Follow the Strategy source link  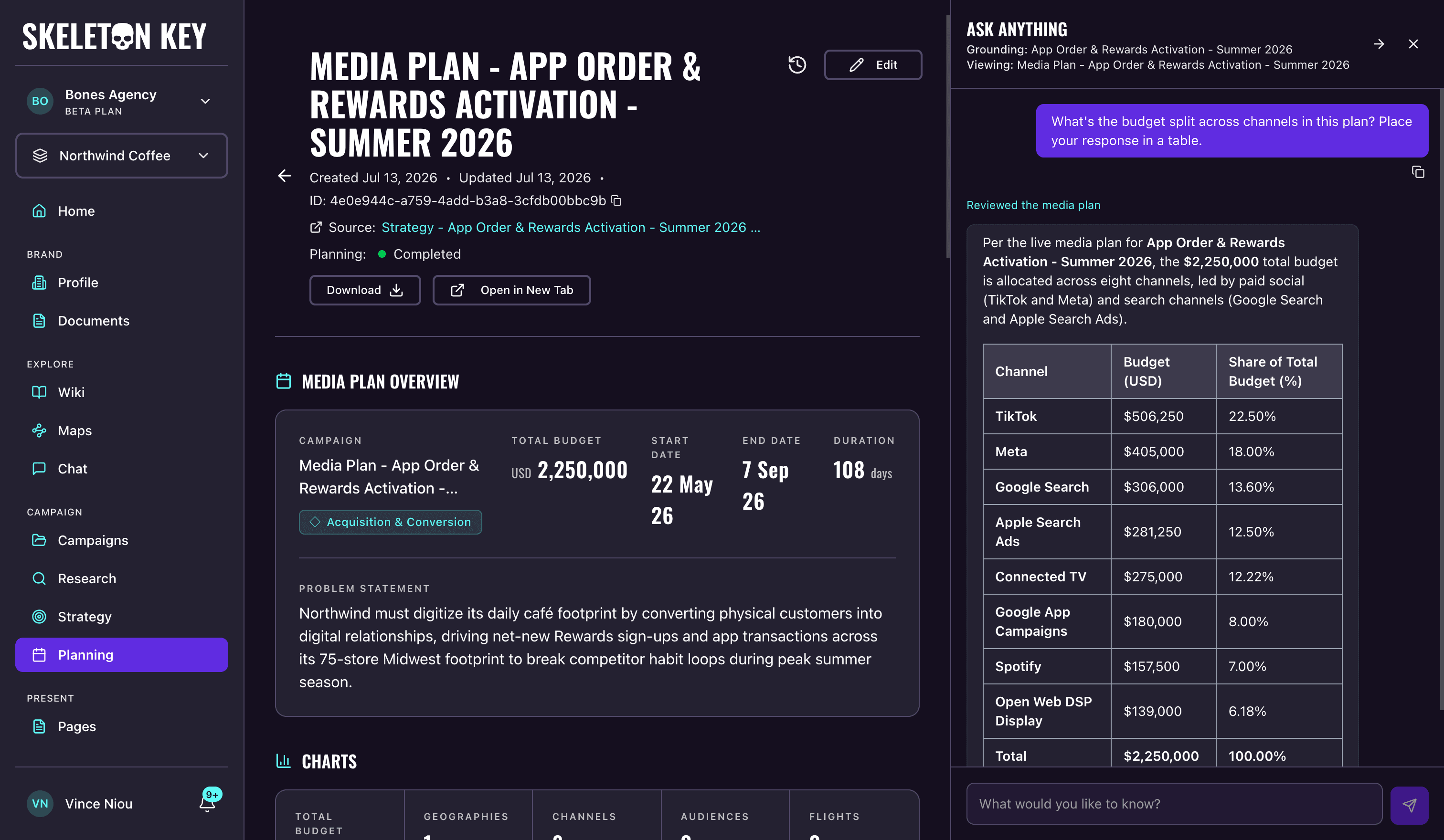tap(571, 227)
